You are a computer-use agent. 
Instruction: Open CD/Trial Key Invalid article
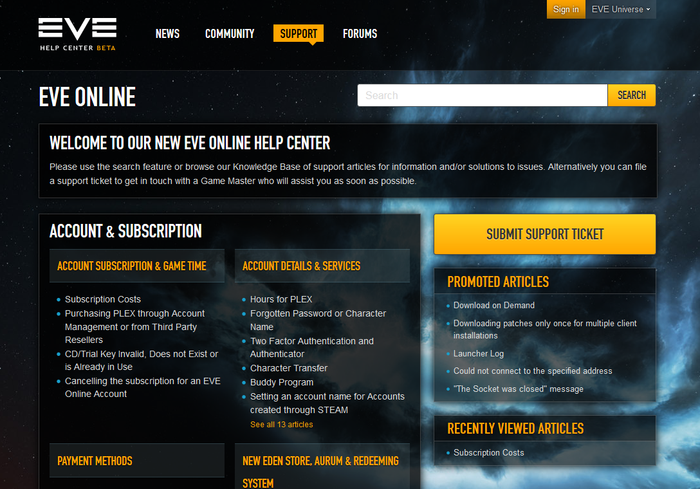[x=142, y=360]
